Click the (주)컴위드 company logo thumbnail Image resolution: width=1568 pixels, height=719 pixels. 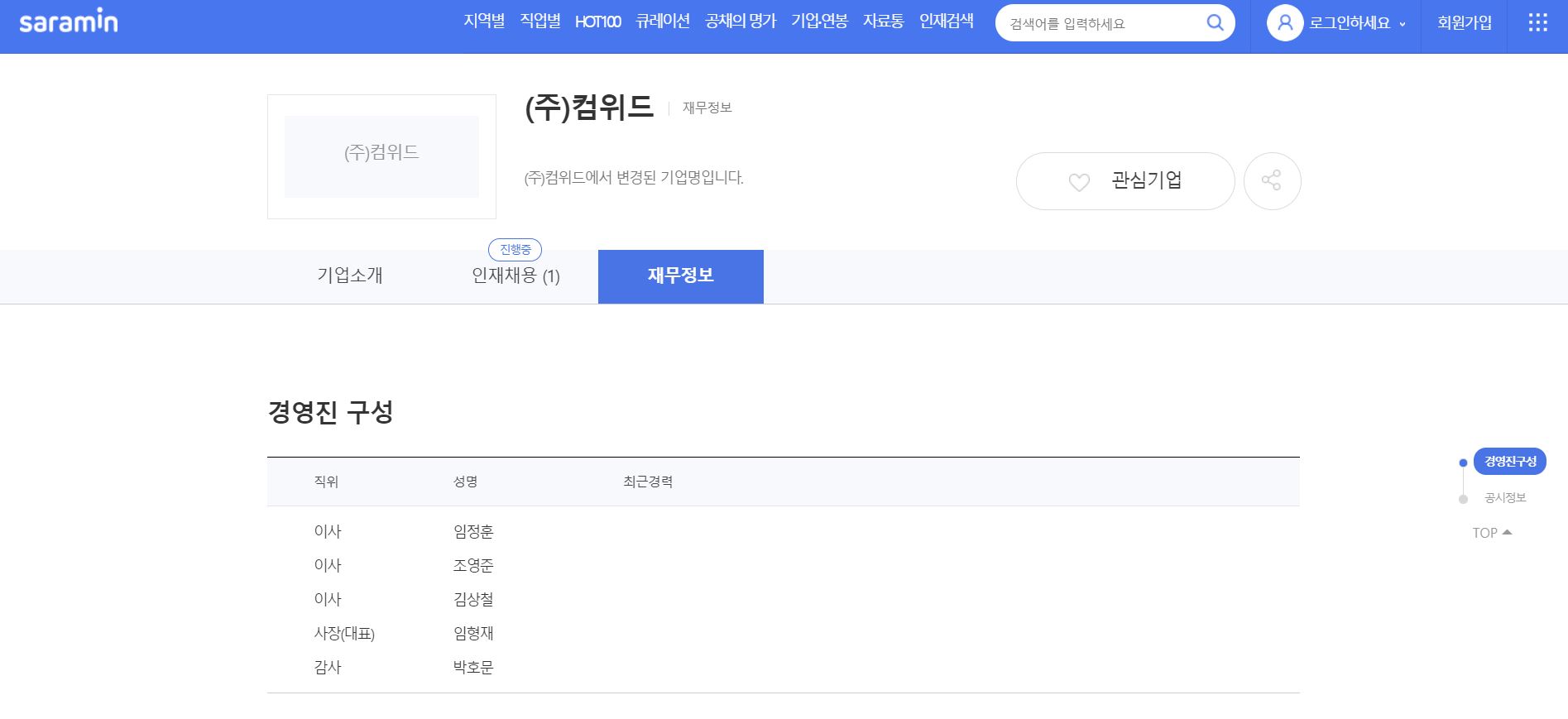[381, 156]
